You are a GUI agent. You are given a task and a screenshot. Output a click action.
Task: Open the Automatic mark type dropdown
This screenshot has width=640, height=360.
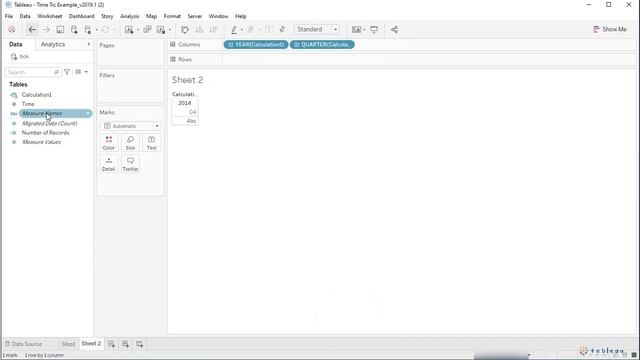130,126
